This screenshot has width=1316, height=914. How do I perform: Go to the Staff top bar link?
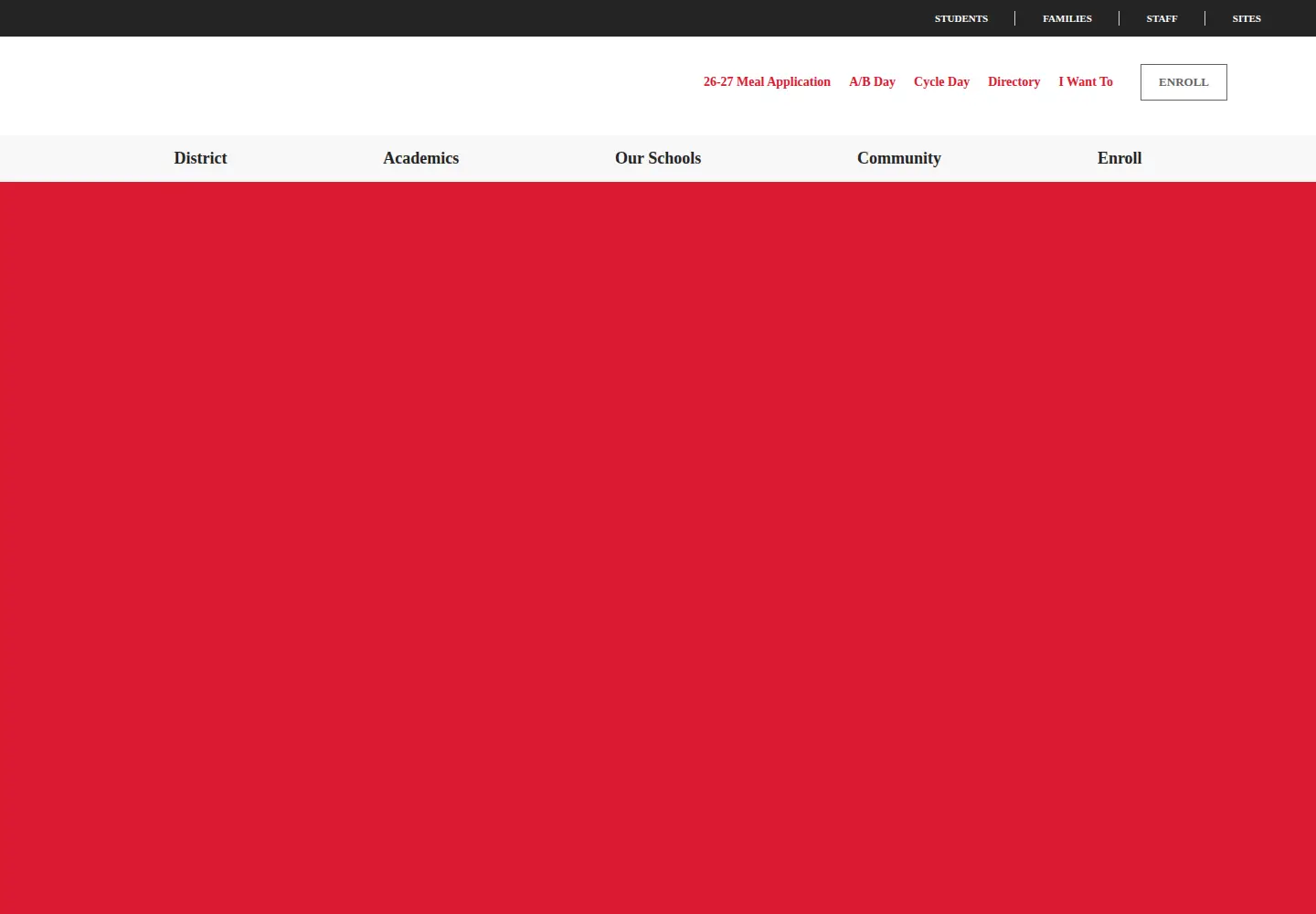(1162, 18)
